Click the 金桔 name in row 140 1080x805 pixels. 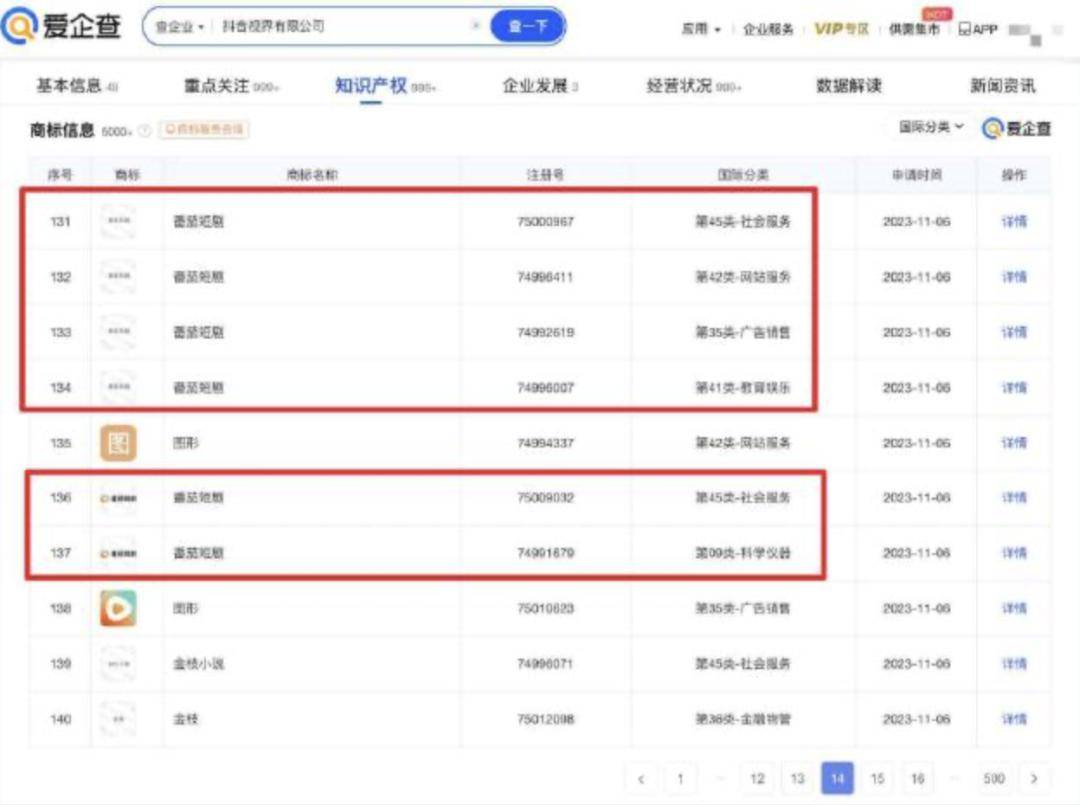point(185,719)
